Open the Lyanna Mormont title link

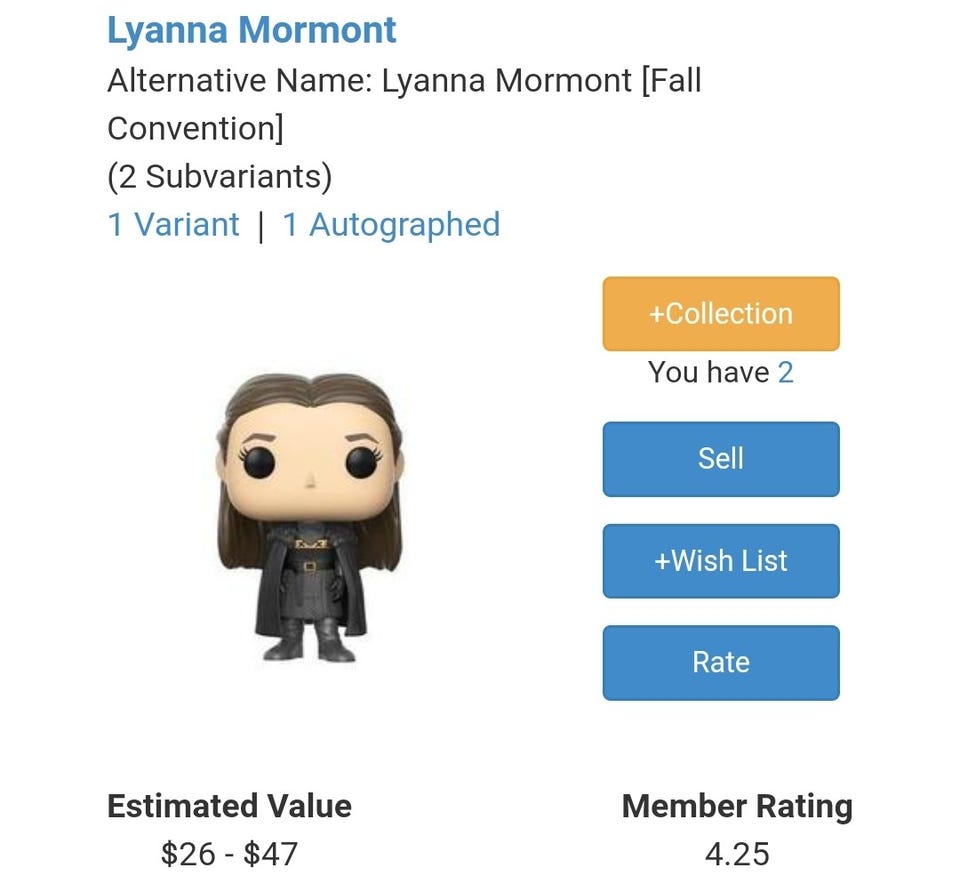pyautogui.click(x=251, y=30)
